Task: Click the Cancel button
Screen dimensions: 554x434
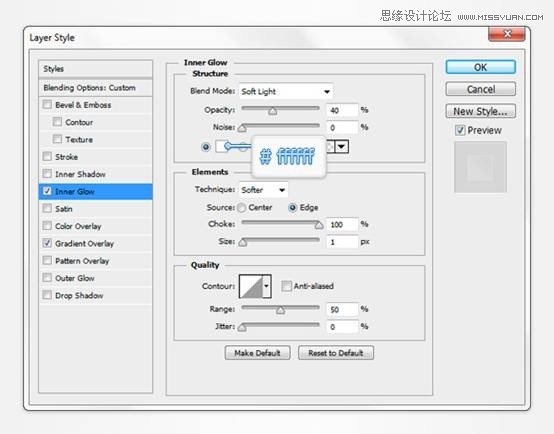Action: pyautogui.click(x=481, y=89)
